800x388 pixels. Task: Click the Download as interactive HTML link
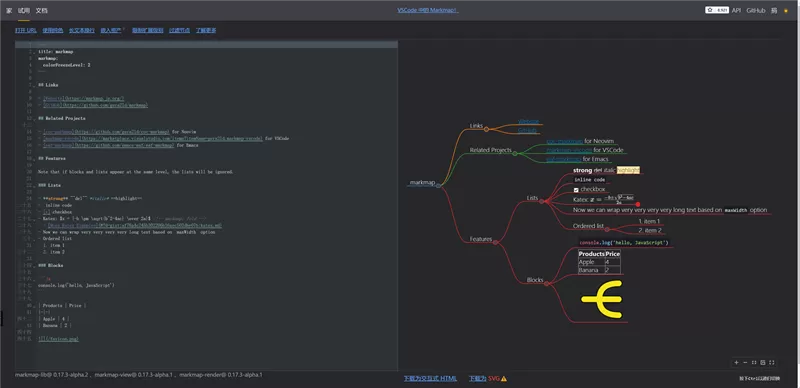pos(430,379)
